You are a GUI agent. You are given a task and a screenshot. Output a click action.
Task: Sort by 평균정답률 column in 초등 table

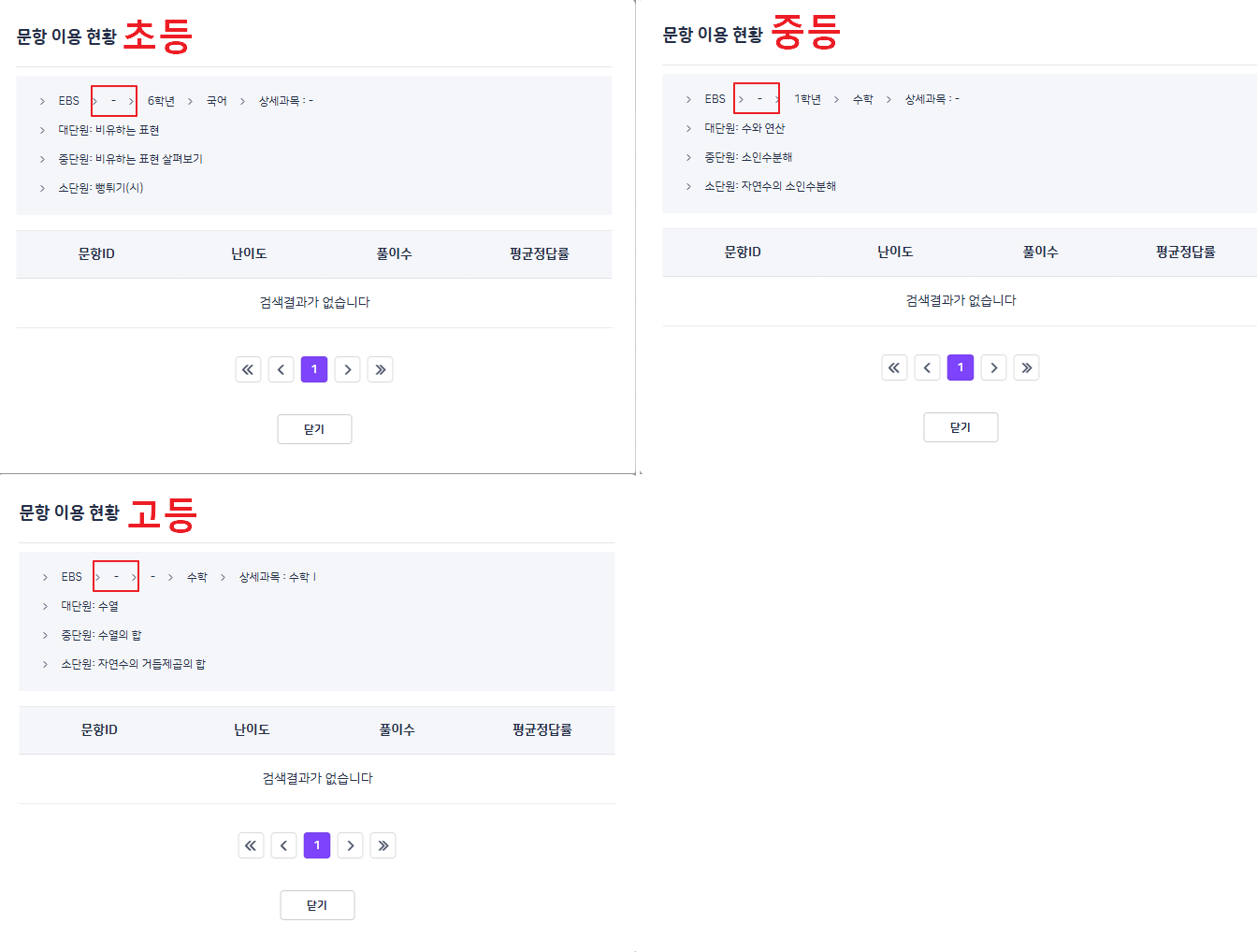coord(539,254)
